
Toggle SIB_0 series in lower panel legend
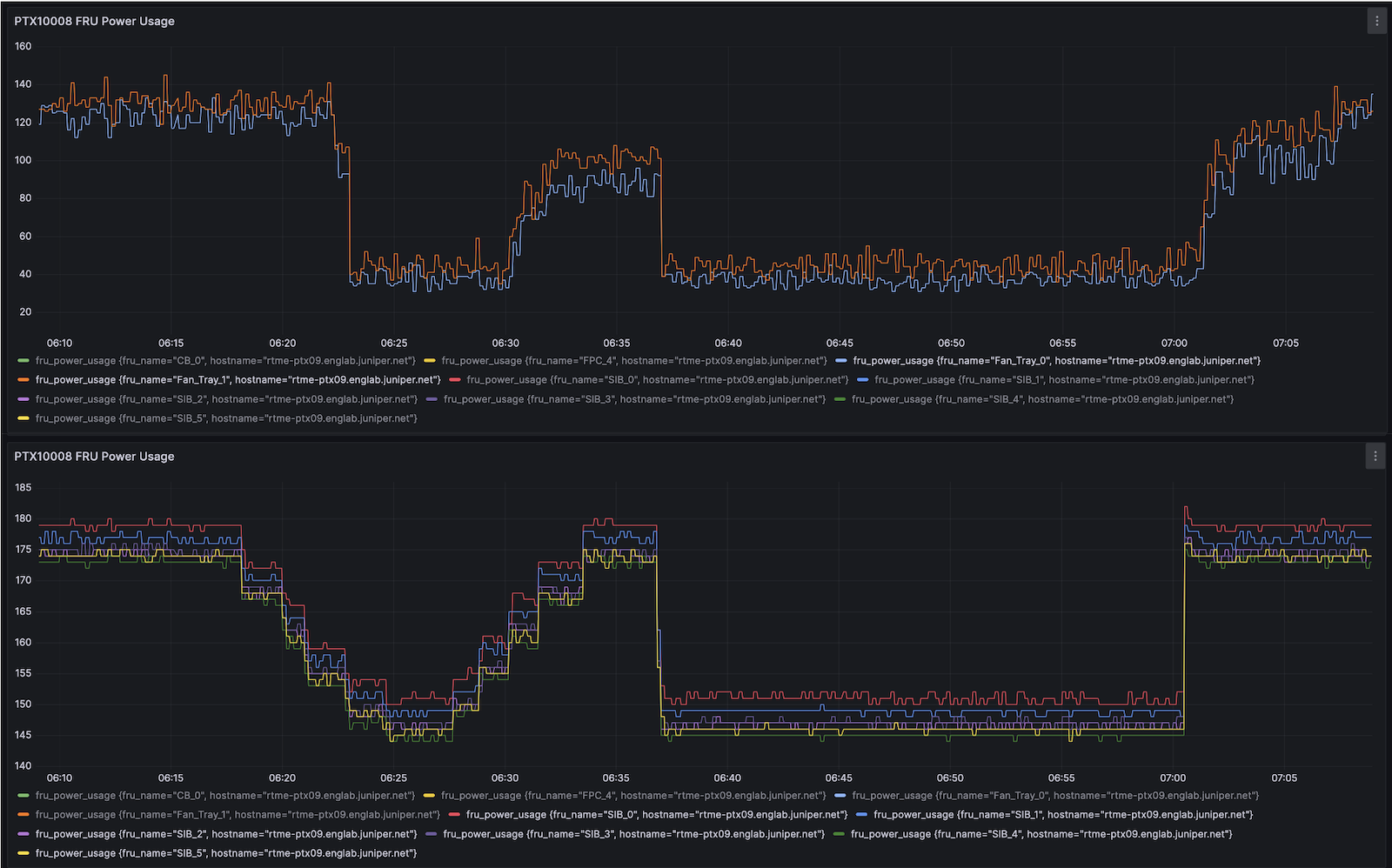pyautogui.click(x=657, y=814)
